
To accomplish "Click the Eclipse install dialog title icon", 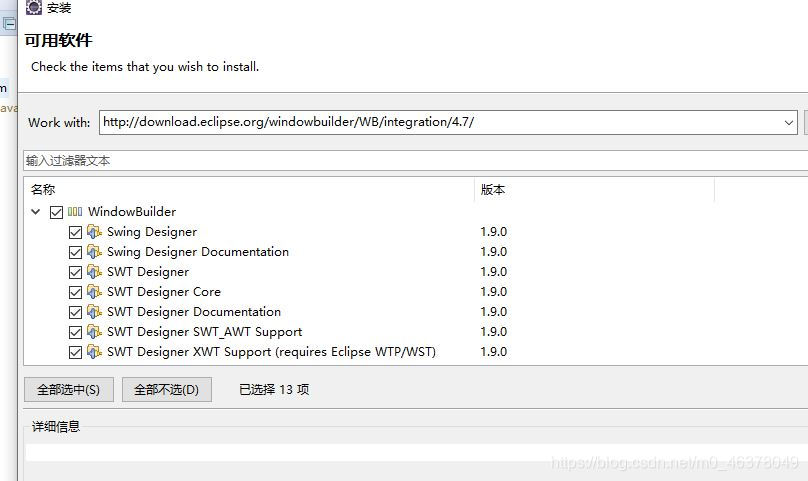I will [33, 7].
